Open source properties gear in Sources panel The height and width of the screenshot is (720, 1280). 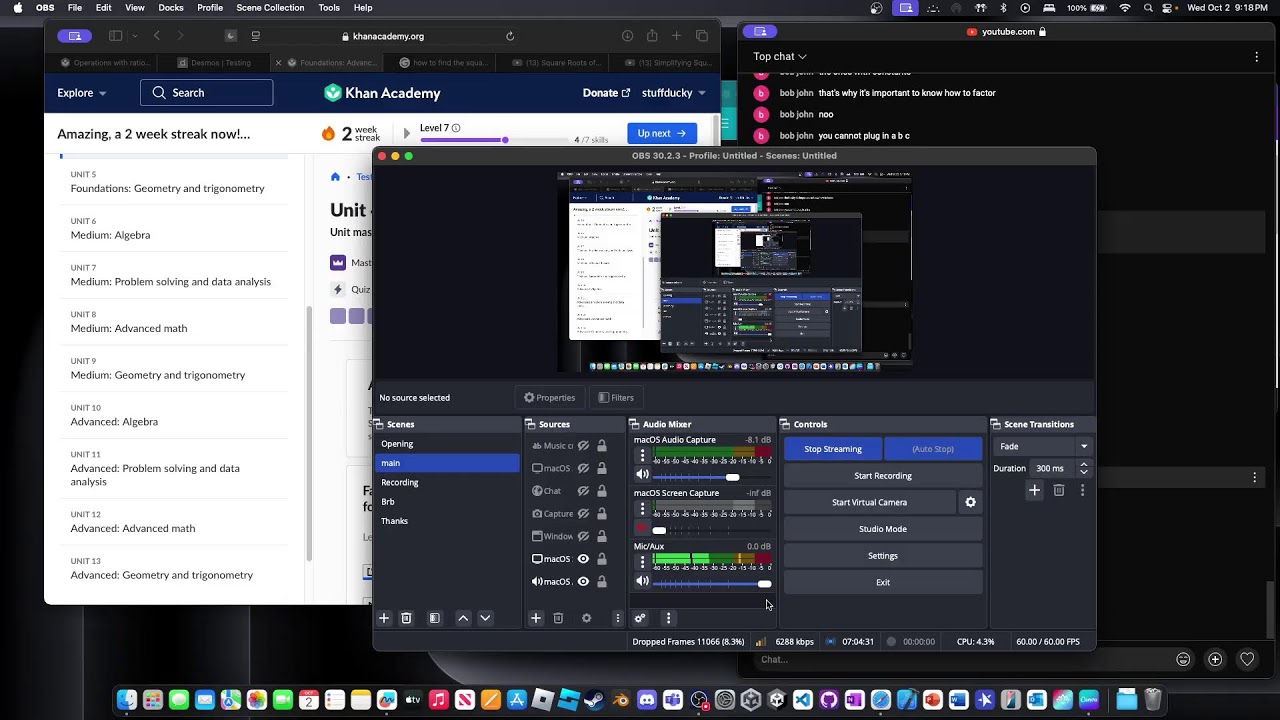coord(587,618)
